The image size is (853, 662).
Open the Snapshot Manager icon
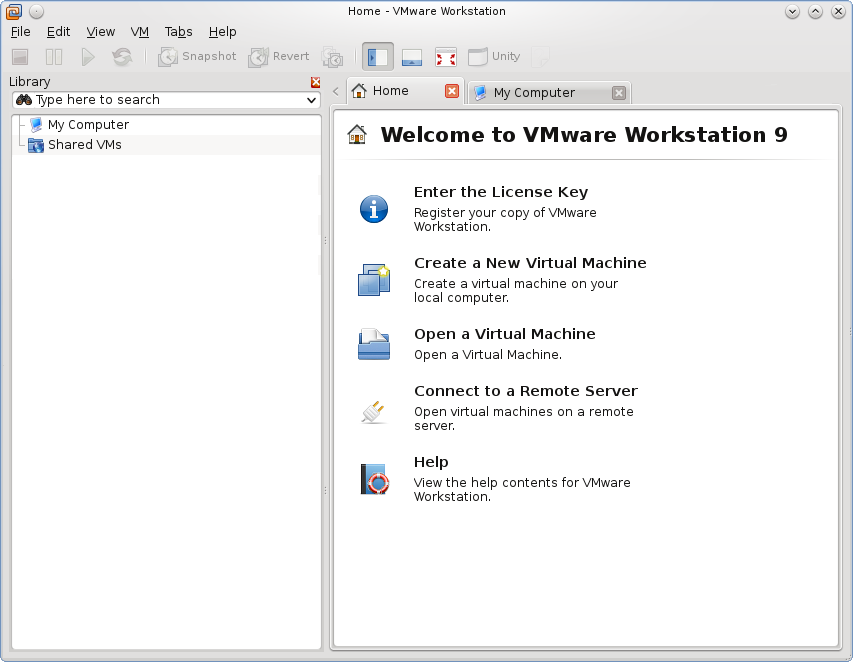(333, 57)
